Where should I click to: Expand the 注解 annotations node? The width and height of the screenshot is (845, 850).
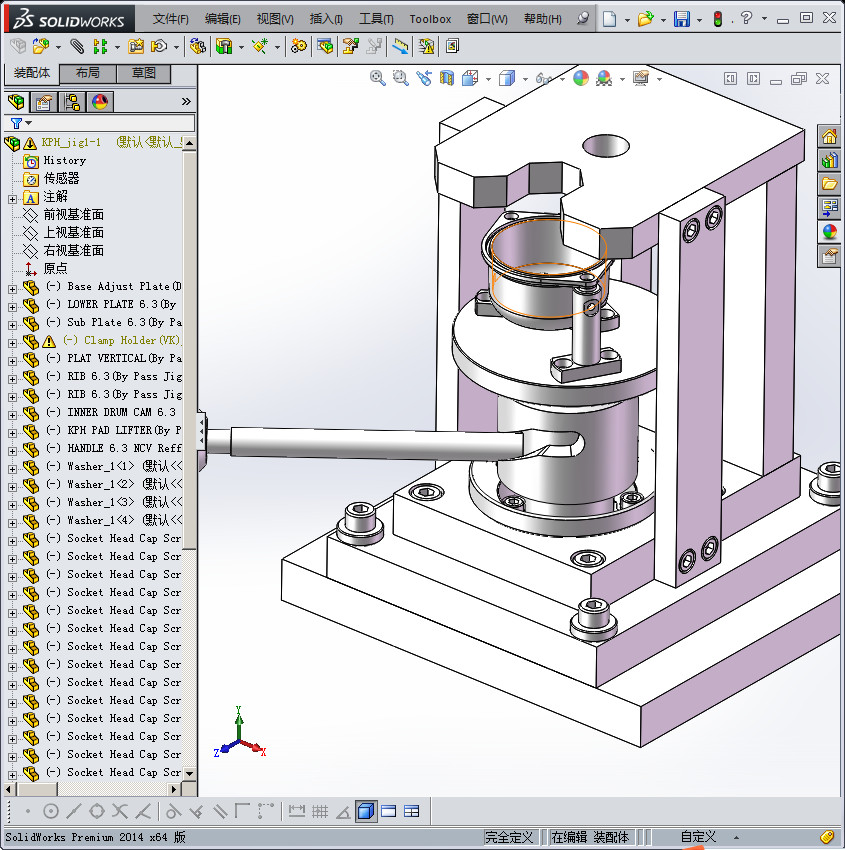pos(12,199)
